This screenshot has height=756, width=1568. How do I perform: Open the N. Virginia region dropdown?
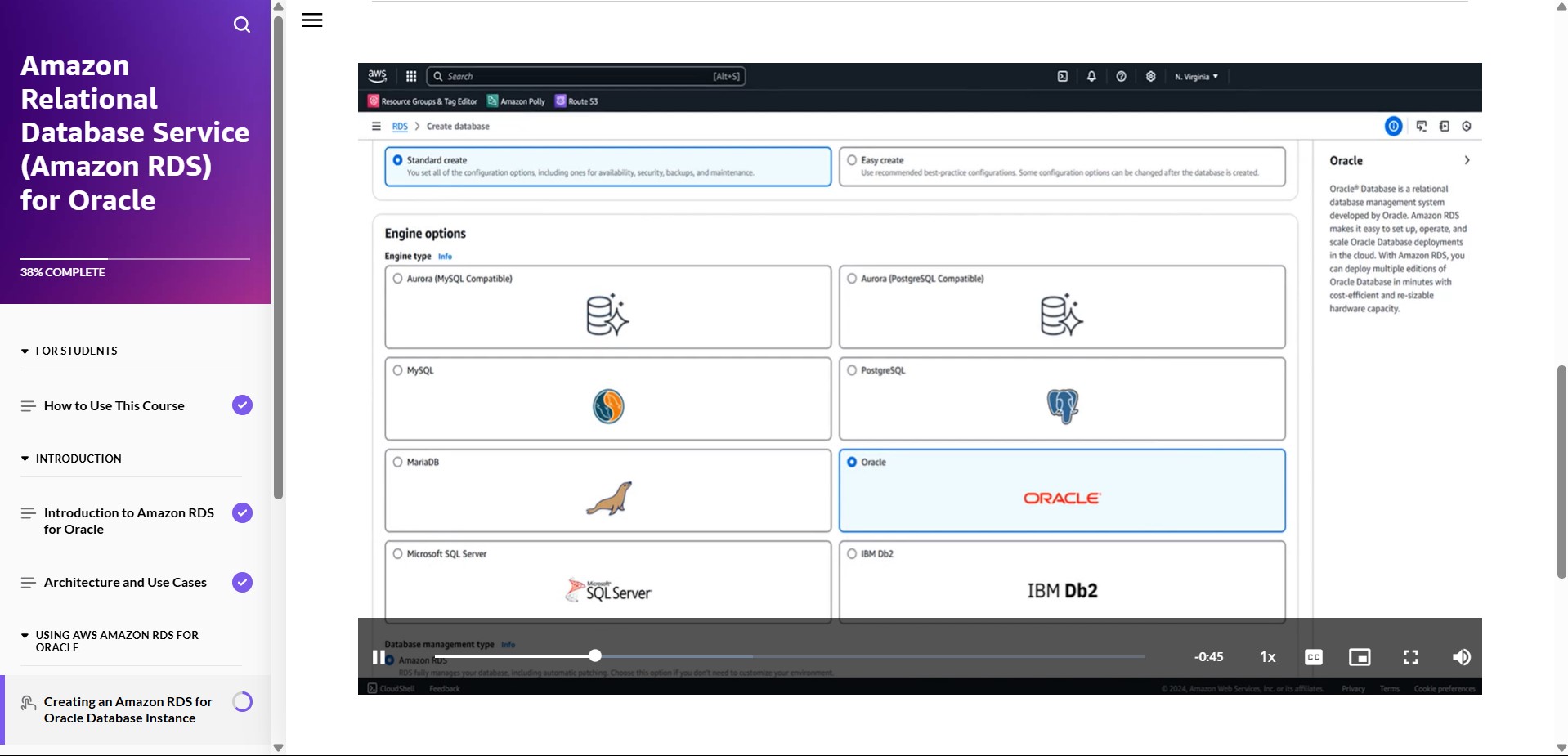click(1196, 77)
